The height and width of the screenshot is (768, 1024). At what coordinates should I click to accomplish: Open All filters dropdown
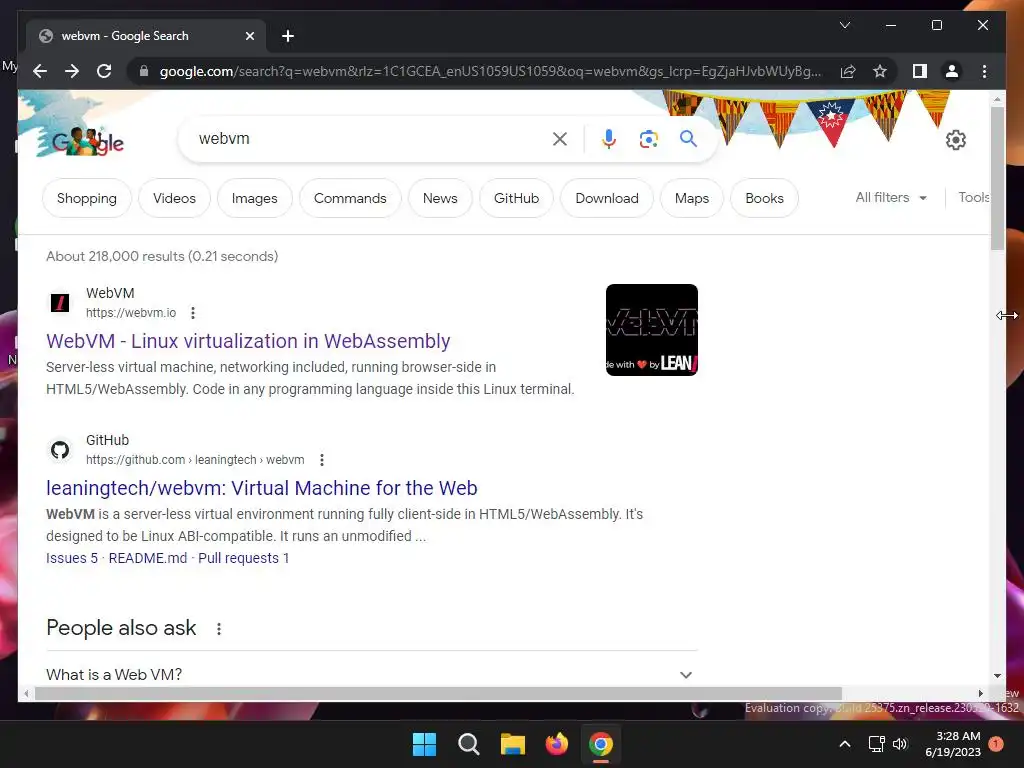pyautogui.click(x=891, y=197)
